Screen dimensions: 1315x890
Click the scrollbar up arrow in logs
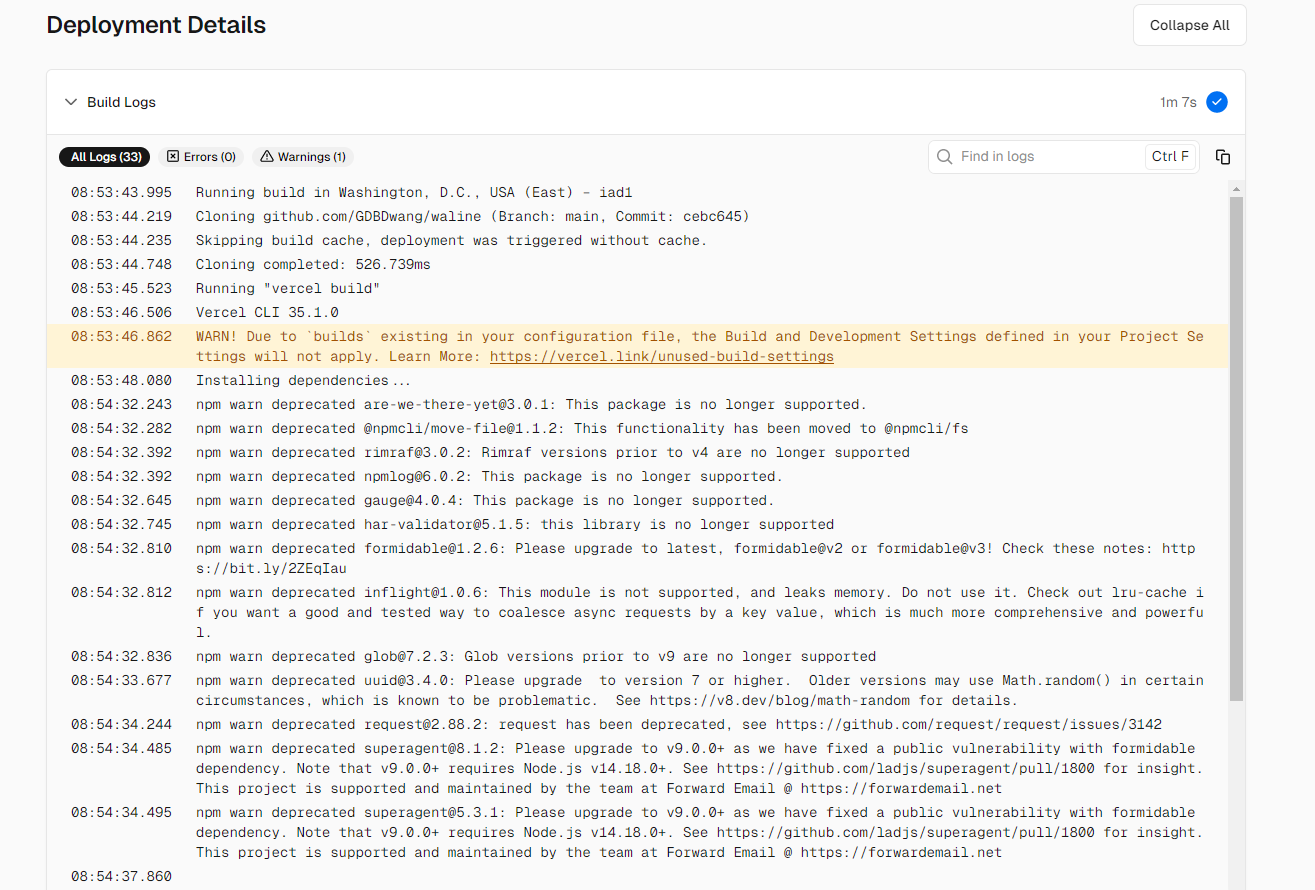click(x=1237, y=188)
